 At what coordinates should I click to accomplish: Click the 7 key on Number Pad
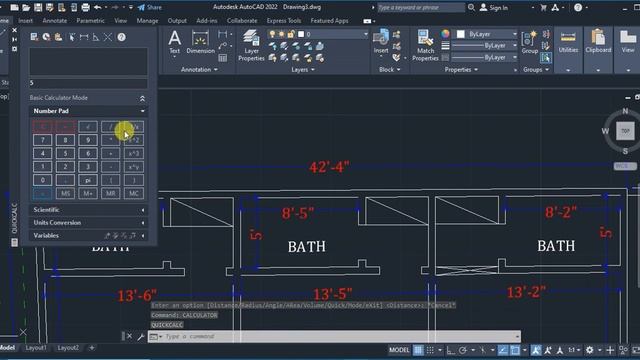click(x=42, y=140)
